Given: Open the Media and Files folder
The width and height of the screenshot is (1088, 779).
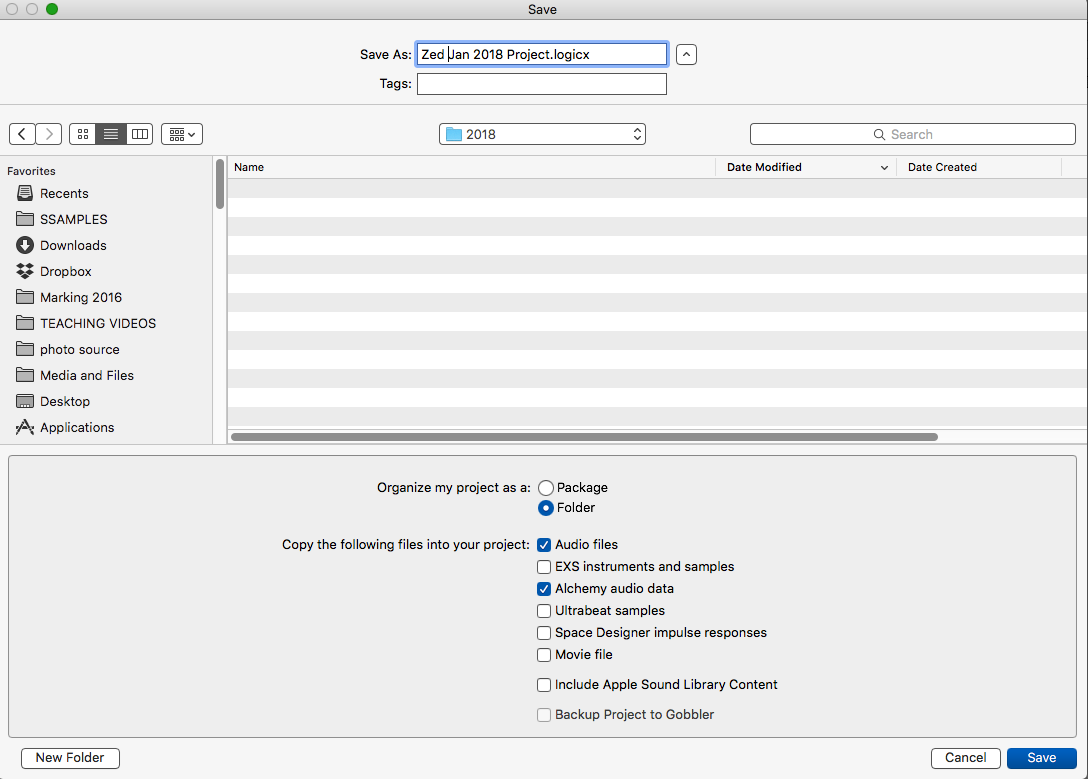Looking at the screenshot, I should [x=75, y=375].
